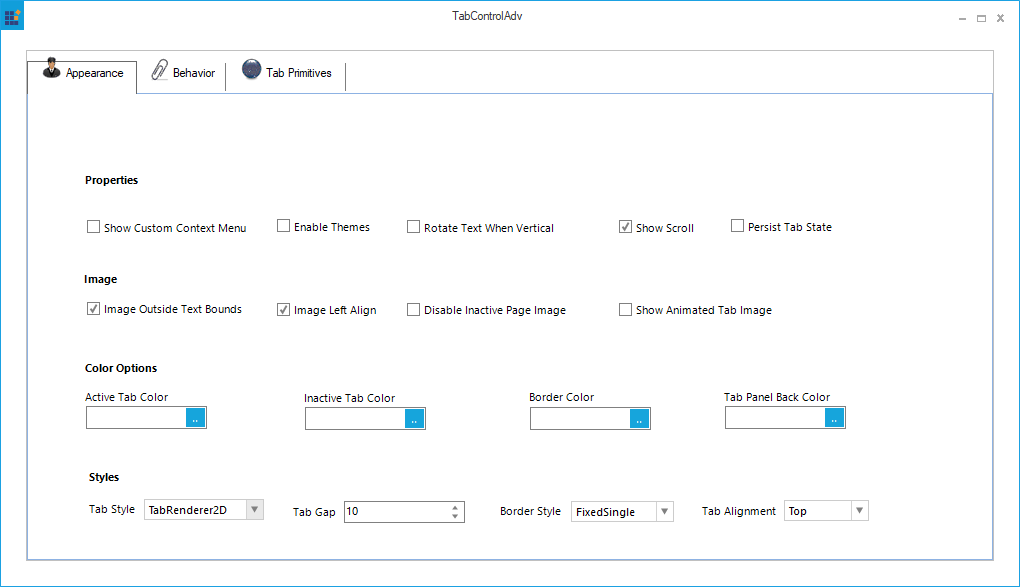Check the Enable Themes option
Screen dimensions: 1020x587
283,226
